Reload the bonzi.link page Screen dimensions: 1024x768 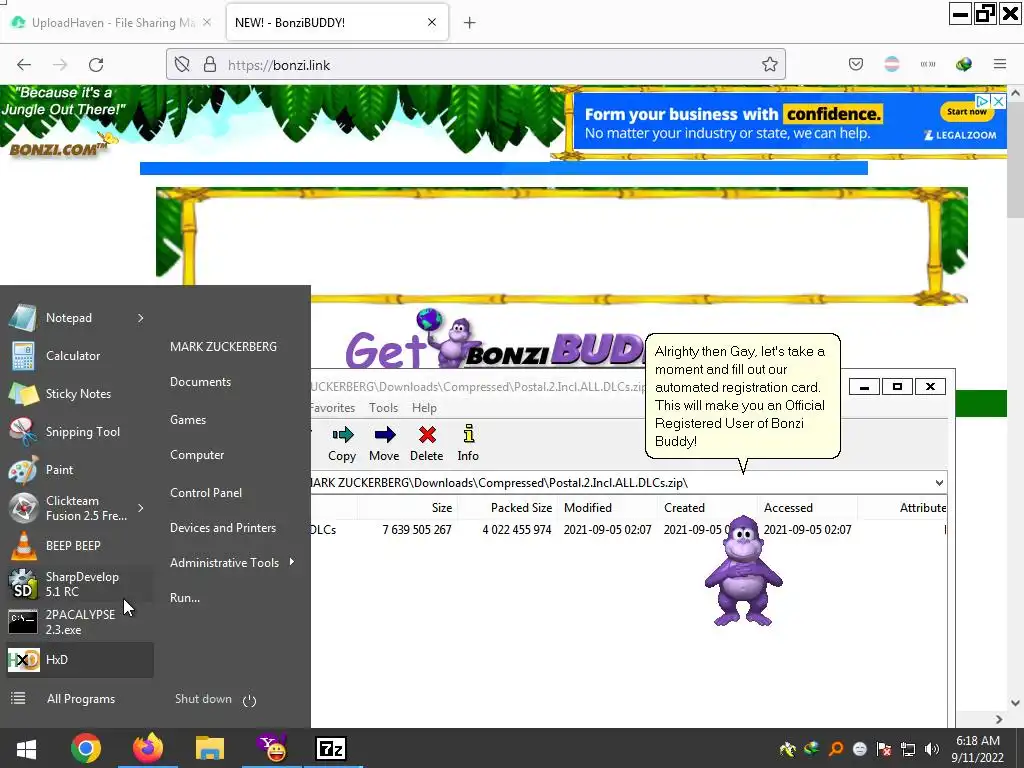(96, 65)
